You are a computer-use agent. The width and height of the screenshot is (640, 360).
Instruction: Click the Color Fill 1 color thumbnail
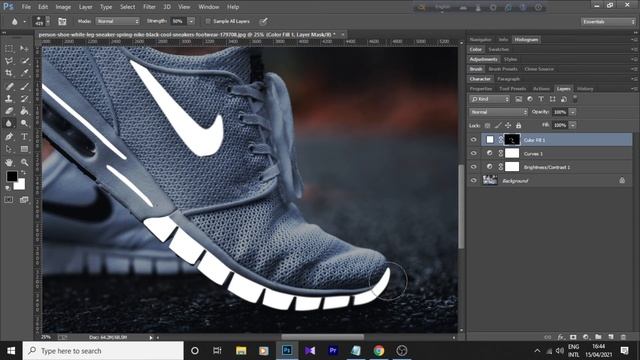click(490, 140)
